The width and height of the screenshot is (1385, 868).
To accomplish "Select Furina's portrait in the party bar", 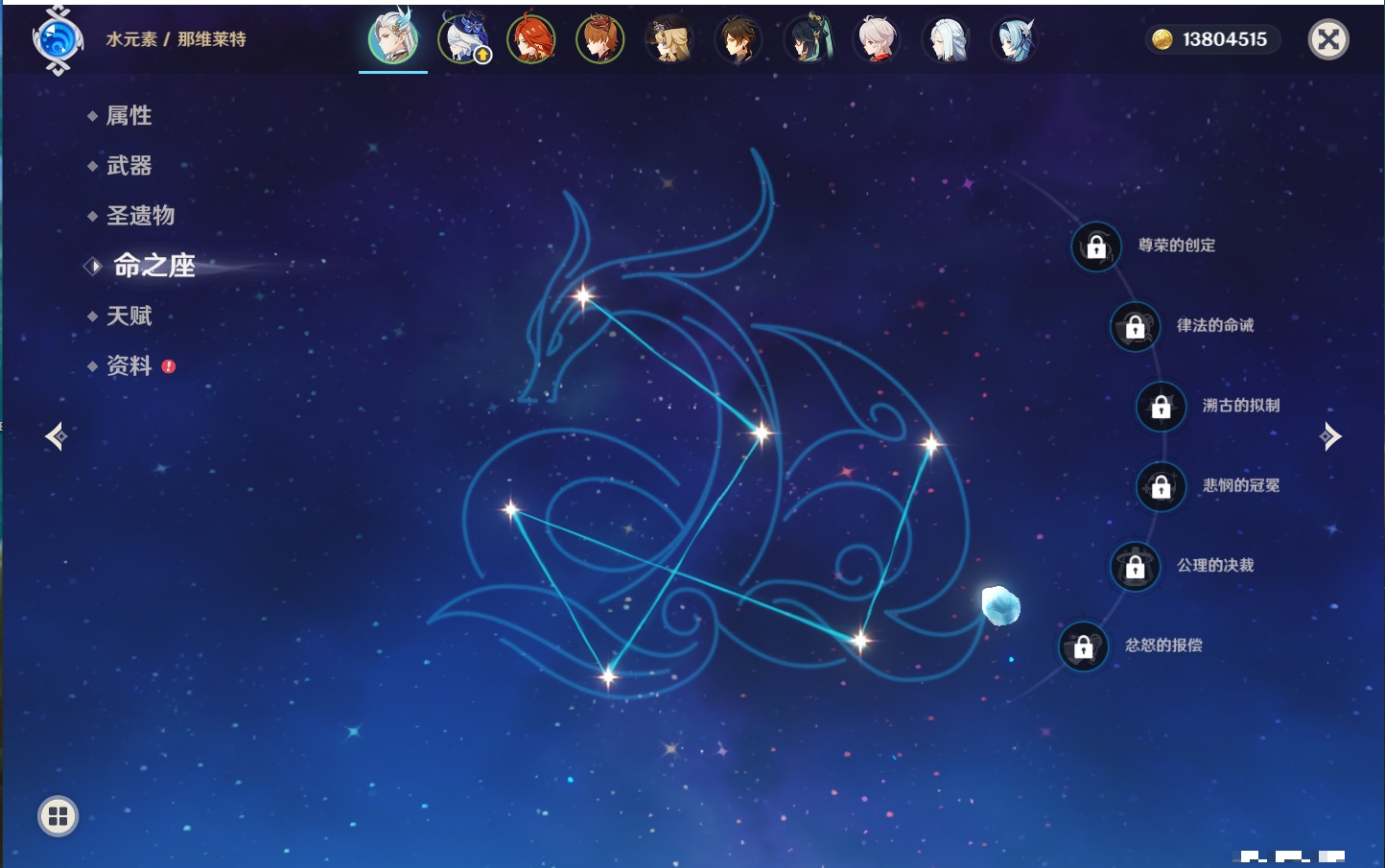I will tap(463, 40).
